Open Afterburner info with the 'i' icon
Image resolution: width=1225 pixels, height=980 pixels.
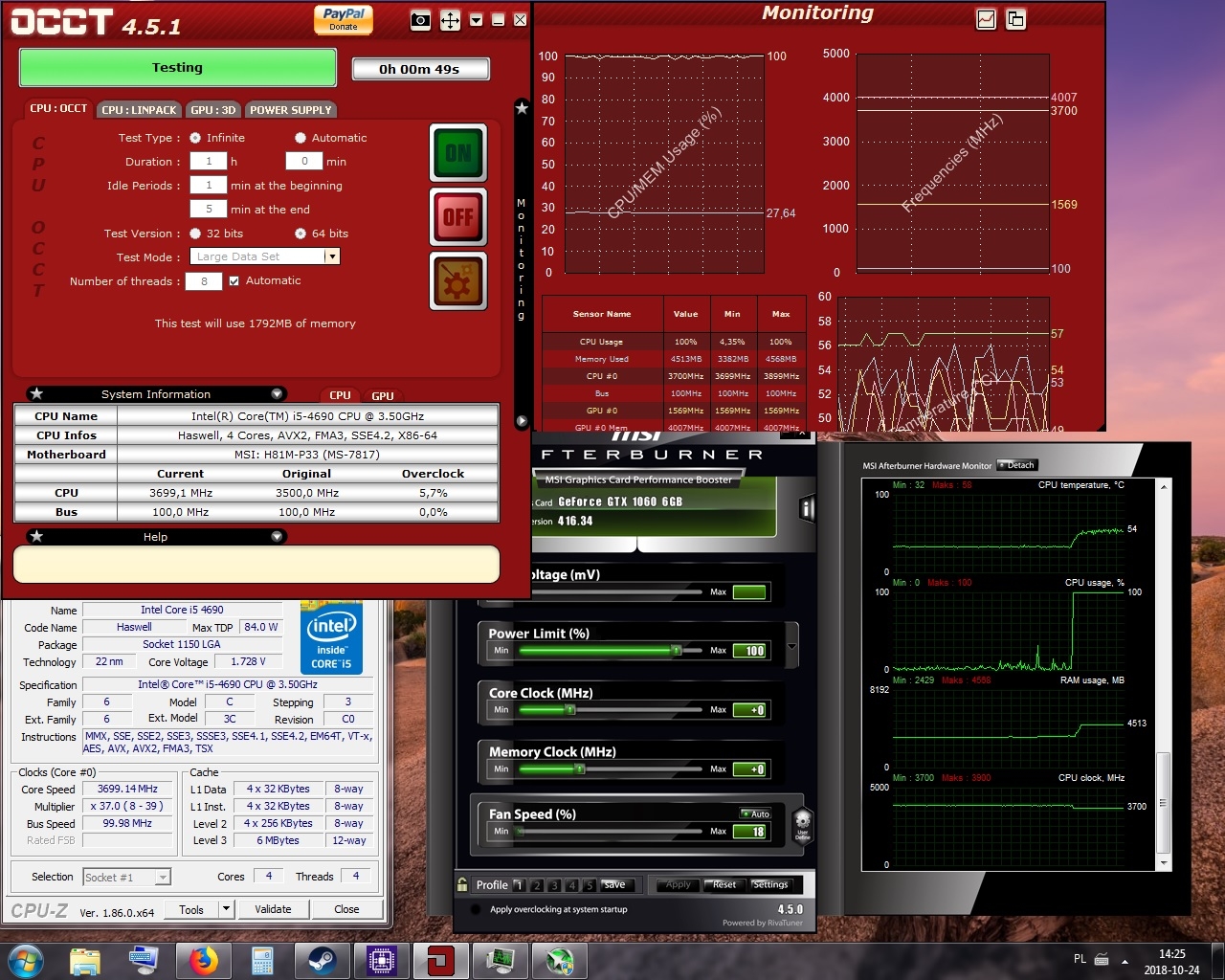(807, 509)
